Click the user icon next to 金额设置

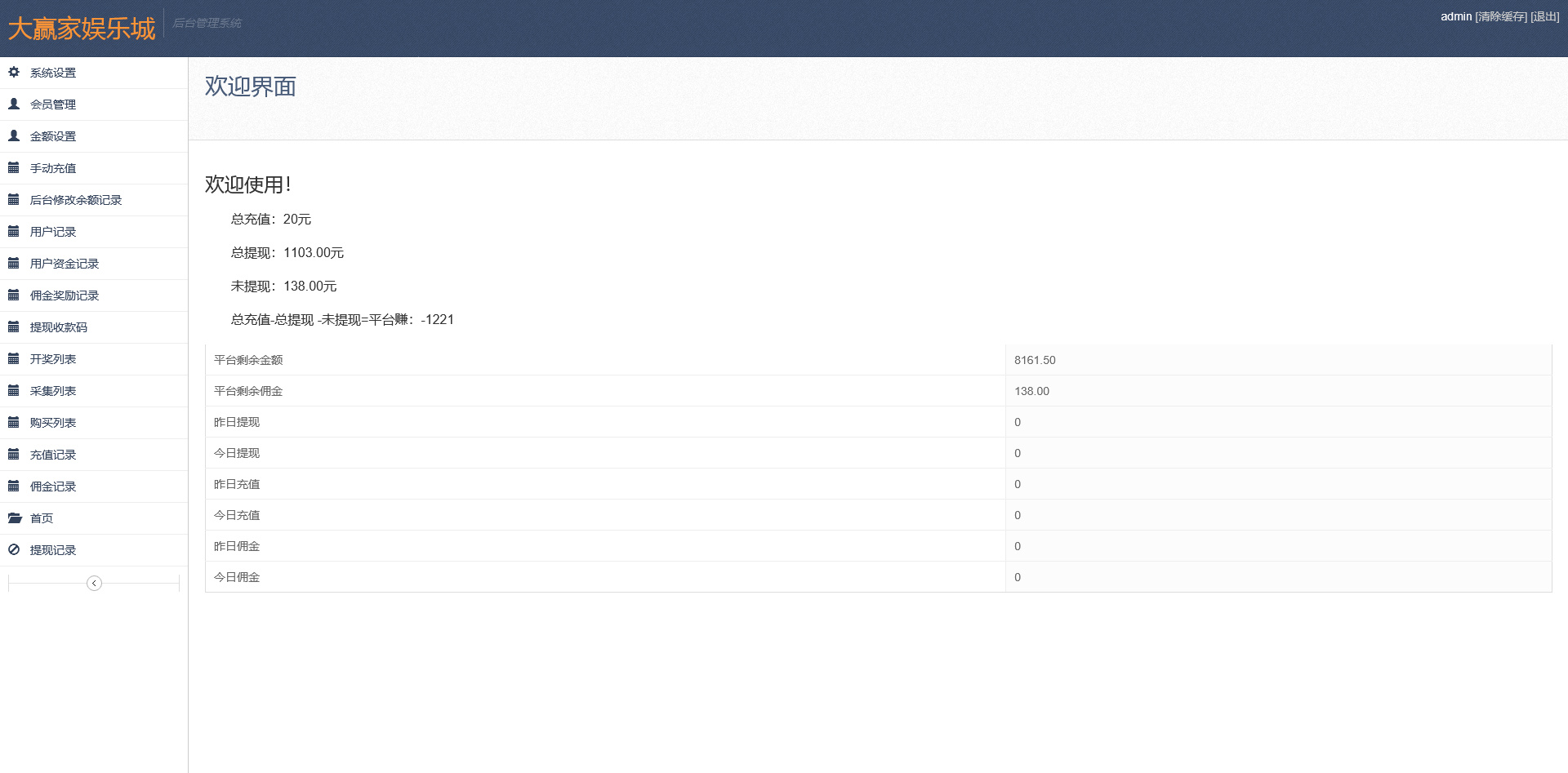pos(14,136)
